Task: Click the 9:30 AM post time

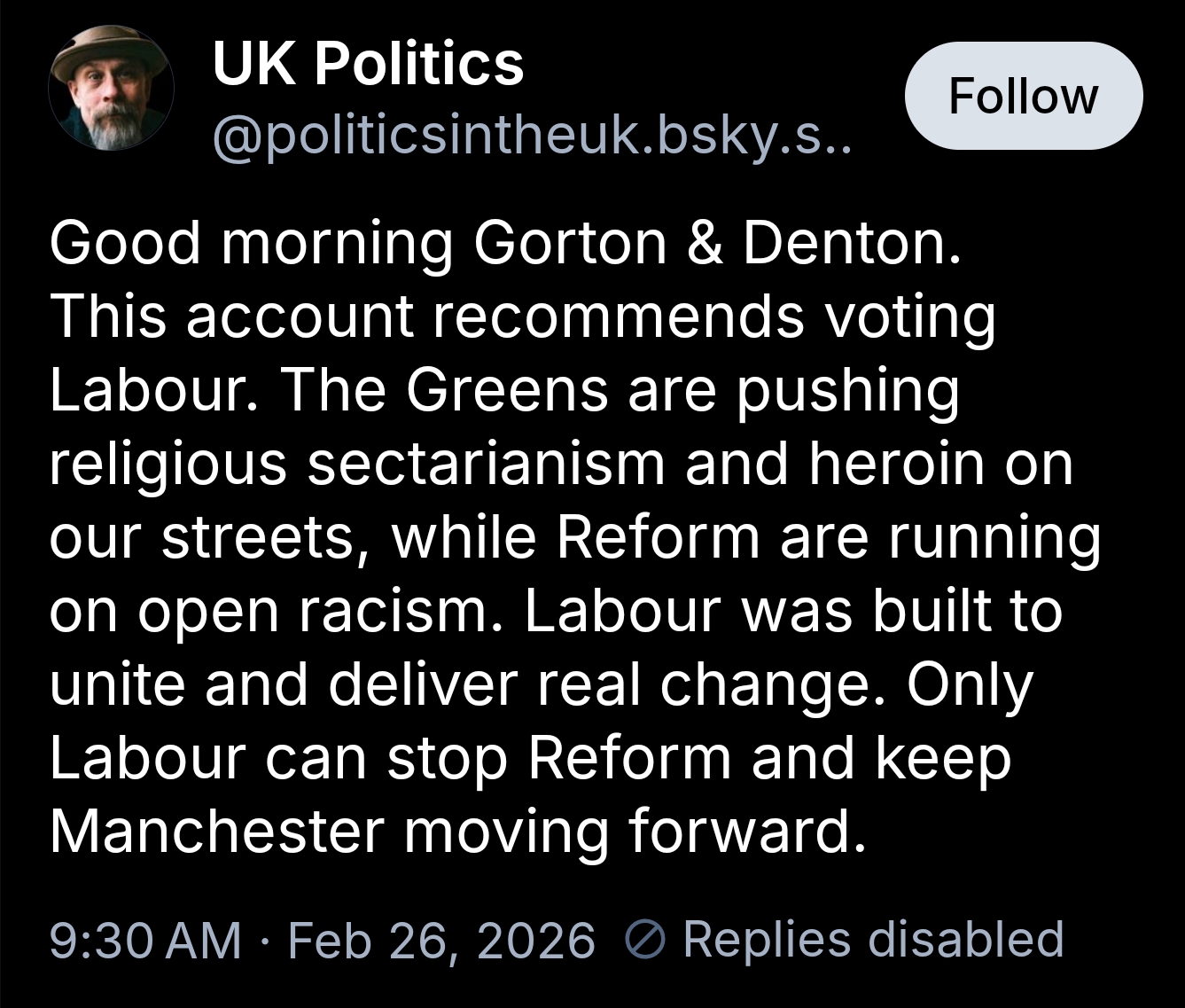Action: point(145,940)
